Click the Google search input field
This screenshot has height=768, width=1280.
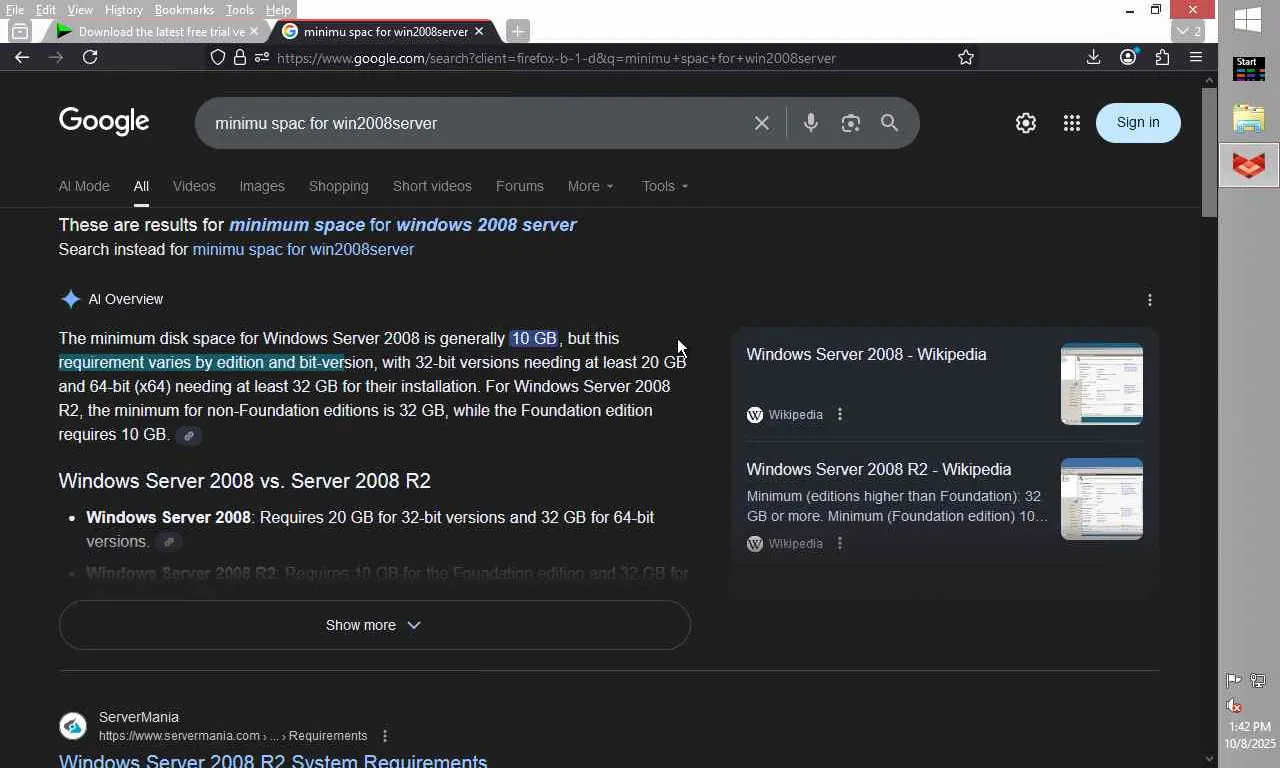476,123
